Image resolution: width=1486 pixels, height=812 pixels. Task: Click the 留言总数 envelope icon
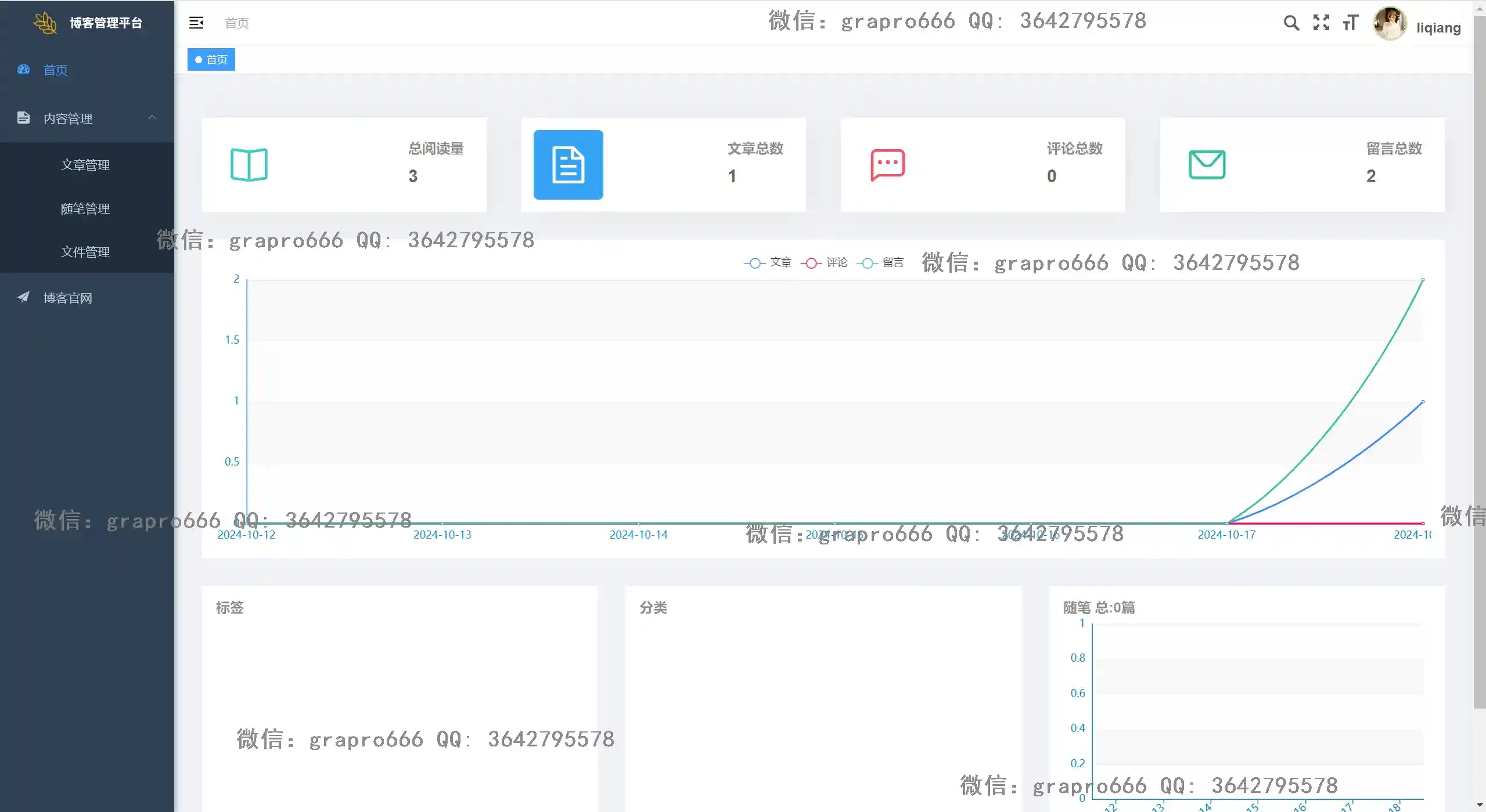[1207, 165]
